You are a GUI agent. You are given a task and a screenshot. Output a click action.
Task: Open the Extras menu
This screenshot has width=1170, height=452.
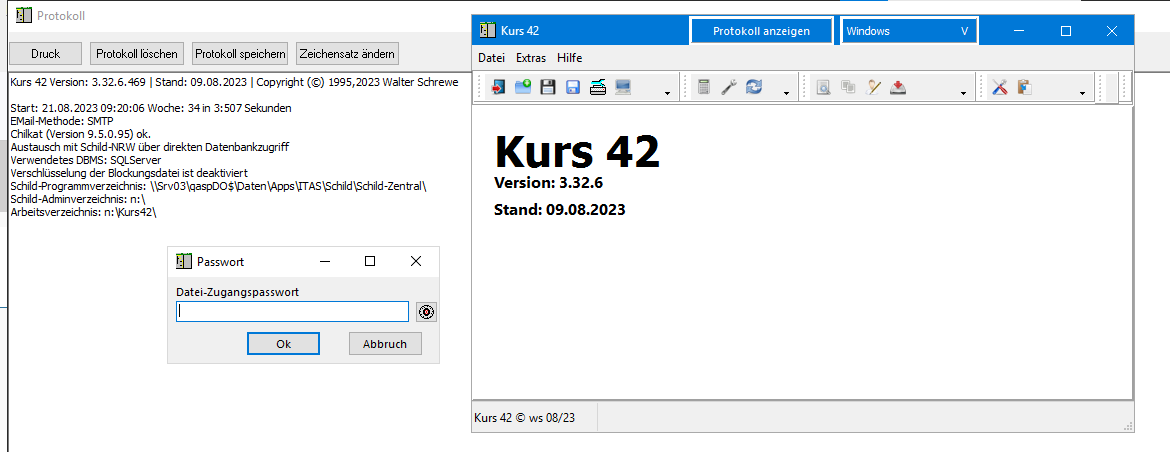(531, 58)
